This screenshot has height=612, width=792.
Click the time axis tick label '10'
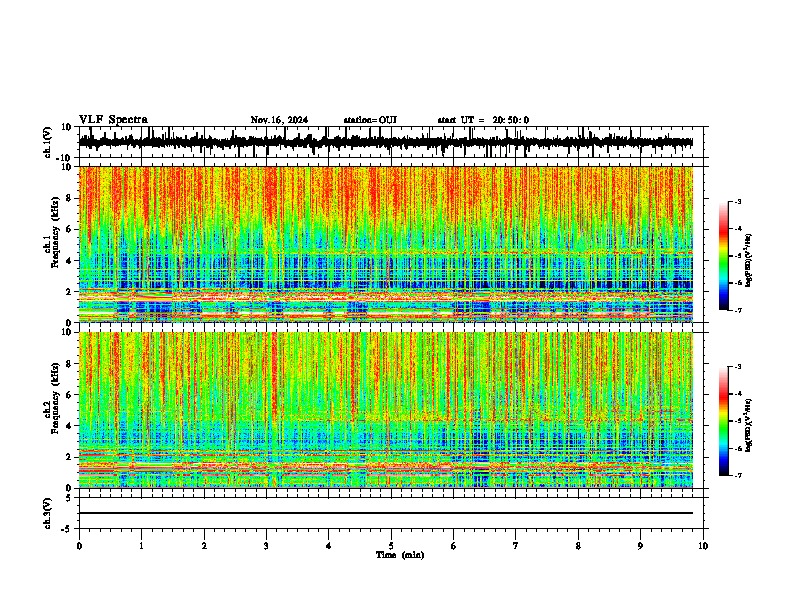pos(703,546)
